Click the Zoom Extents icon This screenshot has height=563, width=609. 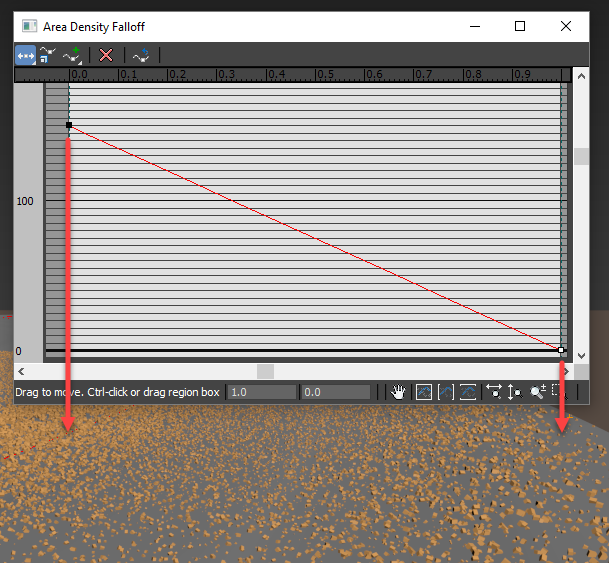click(424, 392)
